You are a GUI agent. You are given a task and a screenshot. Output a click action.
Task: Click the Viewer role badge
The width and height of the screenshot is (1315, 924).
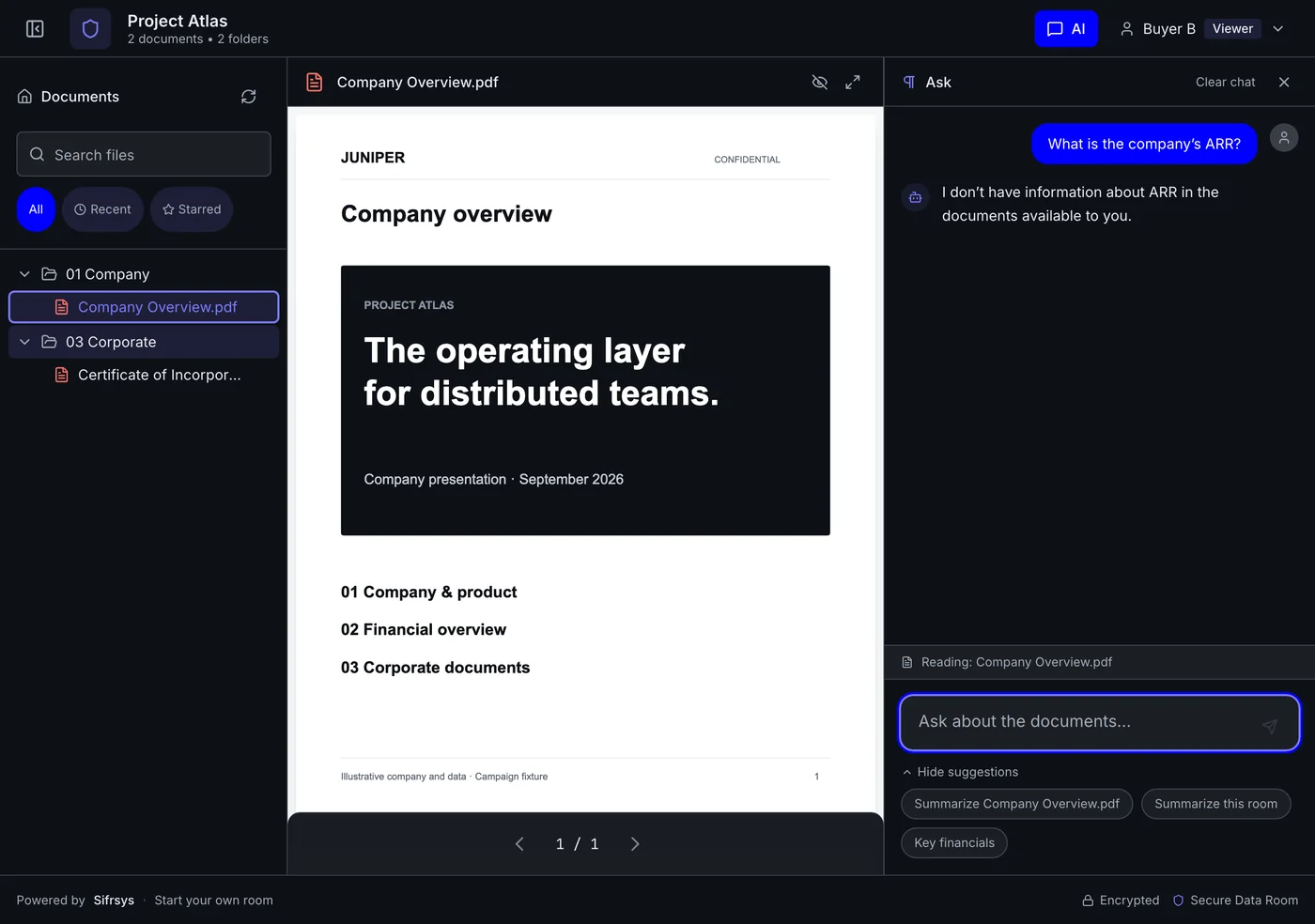tap(1232, 29)
